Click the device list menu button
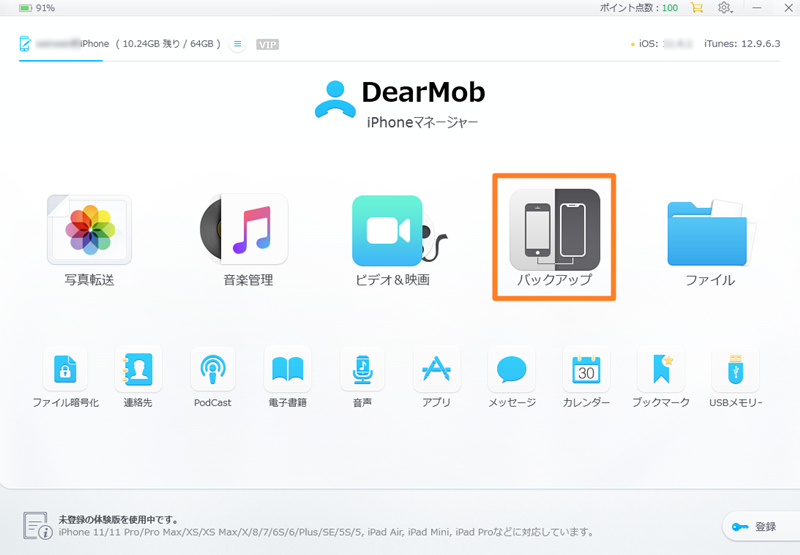 tap(237, 44)
